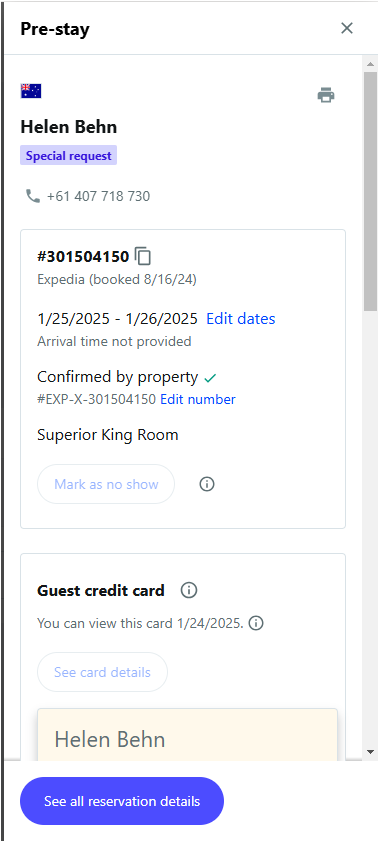
Task: Click the vertical scrollbar thumb
Action: (370, 191)
